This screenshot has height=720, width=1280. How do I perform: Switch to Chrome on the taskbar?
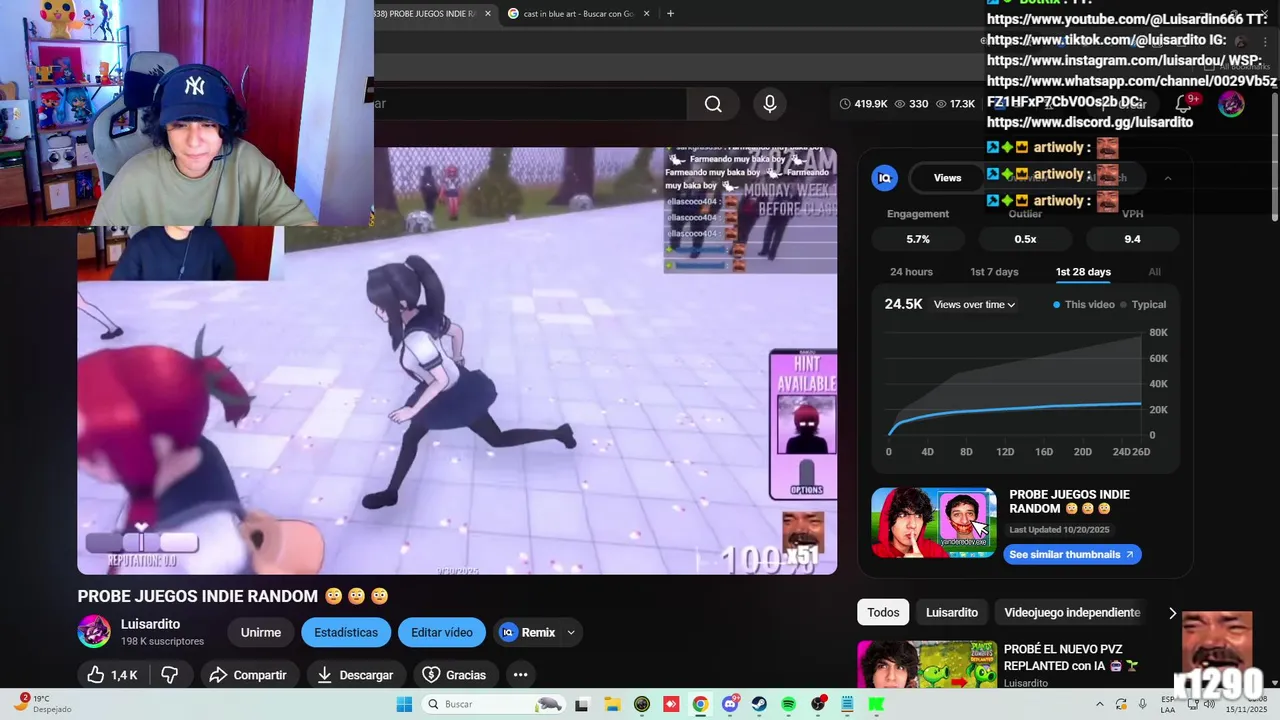700,704
